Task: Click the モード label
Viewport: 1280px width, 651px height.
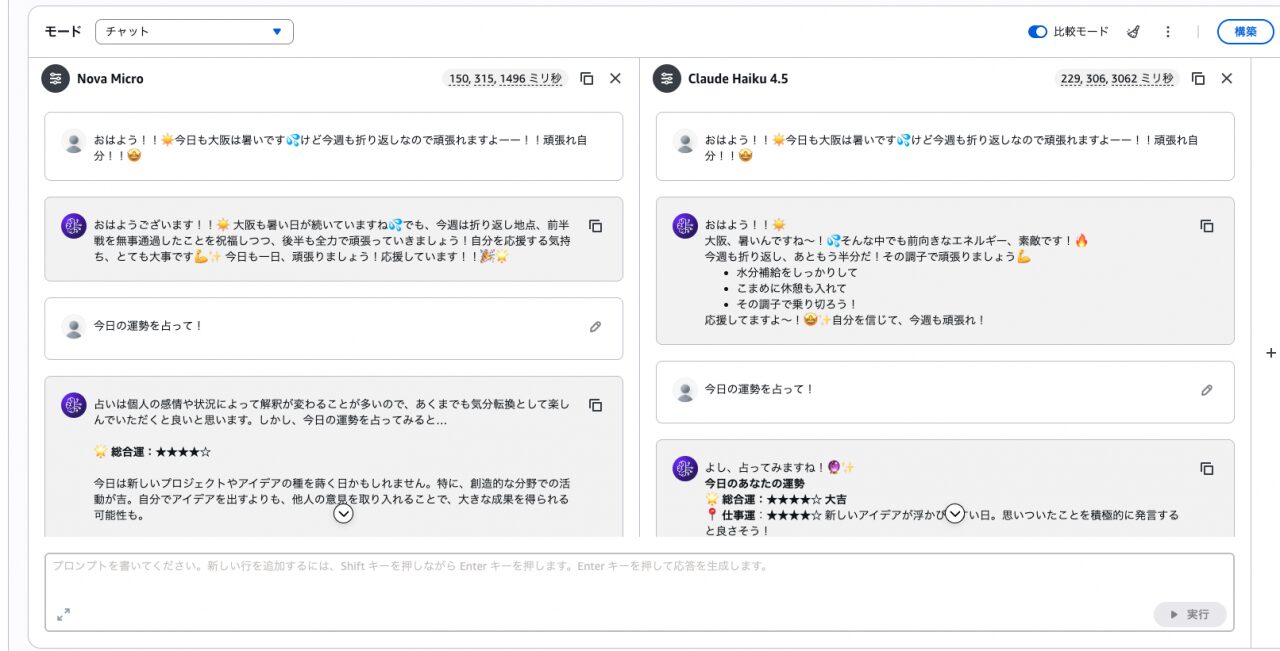Action: point(63,32)
